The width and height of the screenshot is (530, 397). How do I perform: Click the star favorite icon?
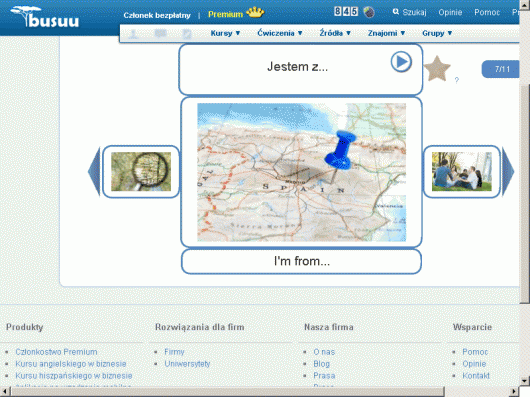click(437, 69)
